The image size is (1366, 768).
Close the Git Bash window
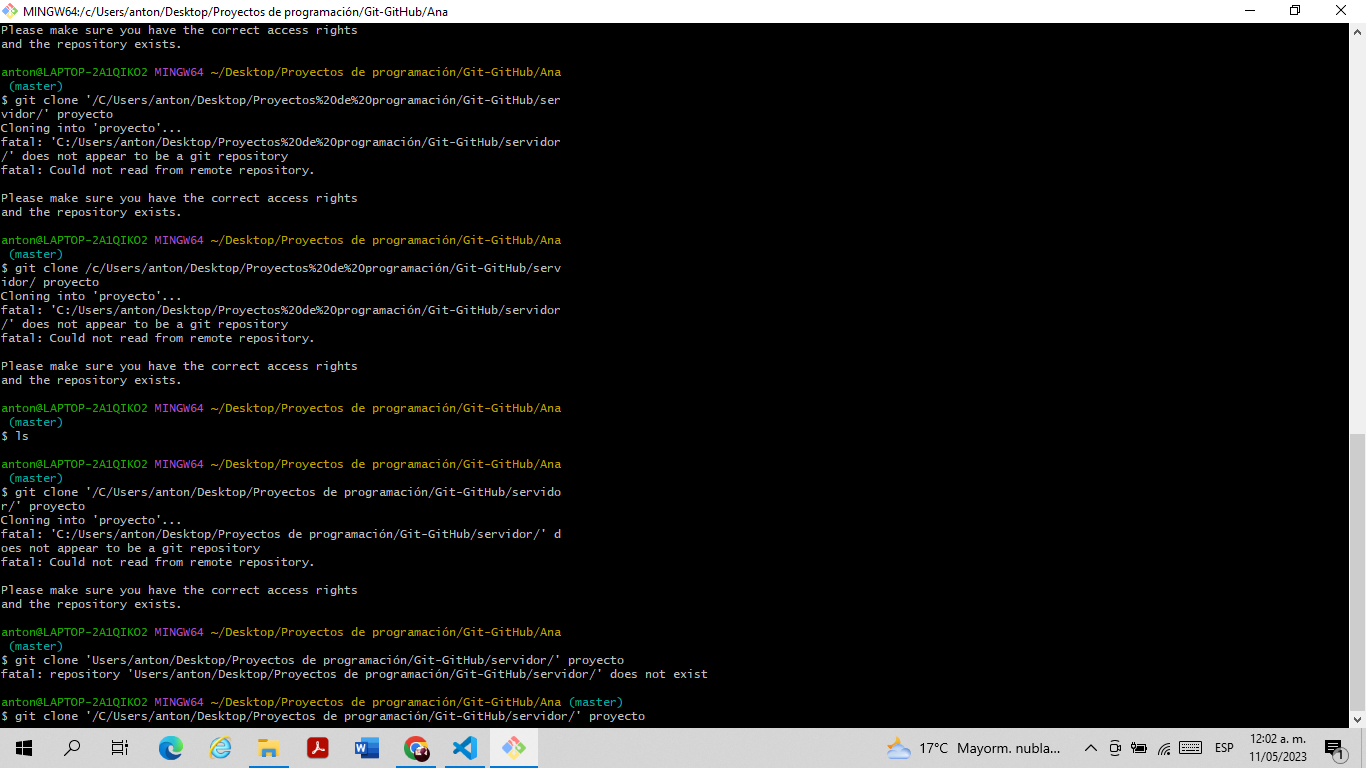[1342, 11]
